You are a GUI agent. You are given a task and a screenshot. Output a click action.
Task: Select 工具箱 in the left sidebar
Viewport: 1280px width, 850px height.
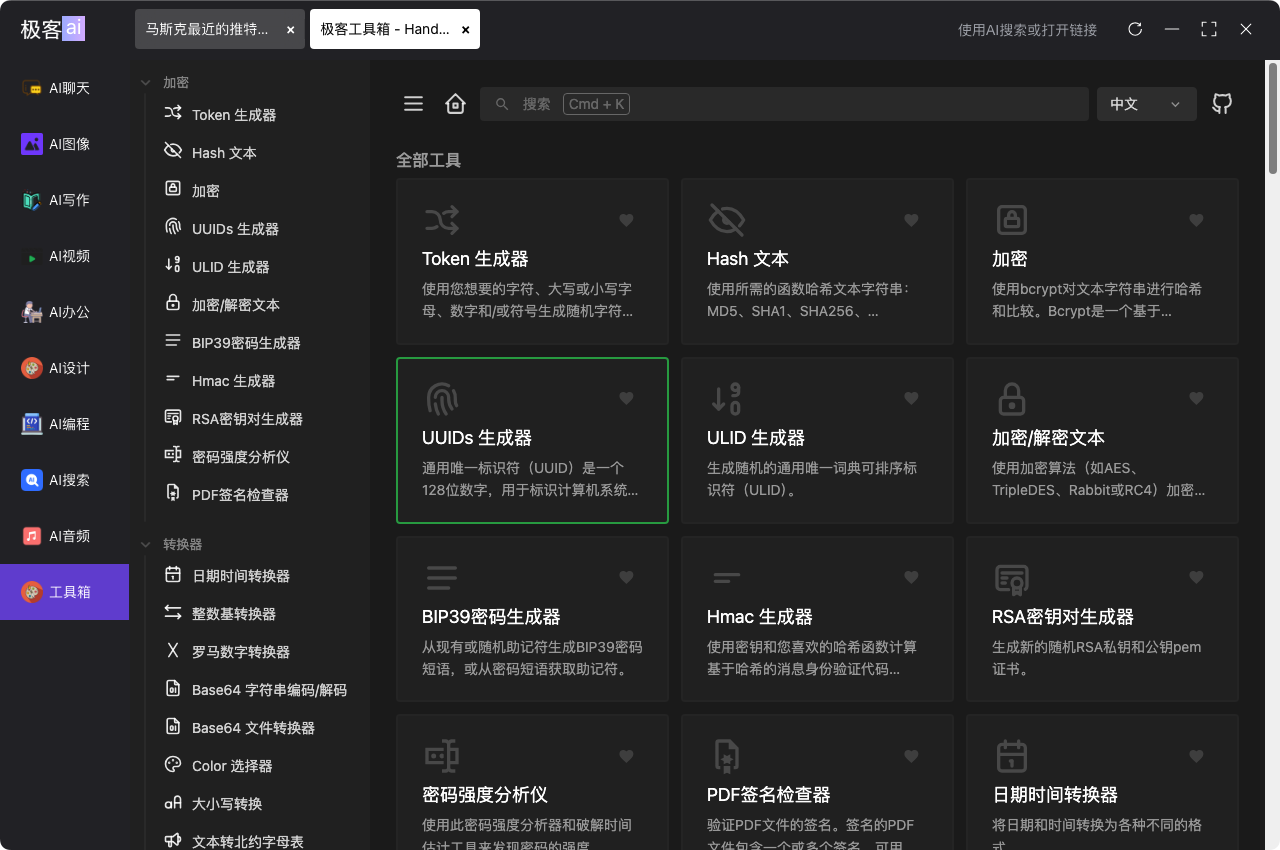pos(64,592)
